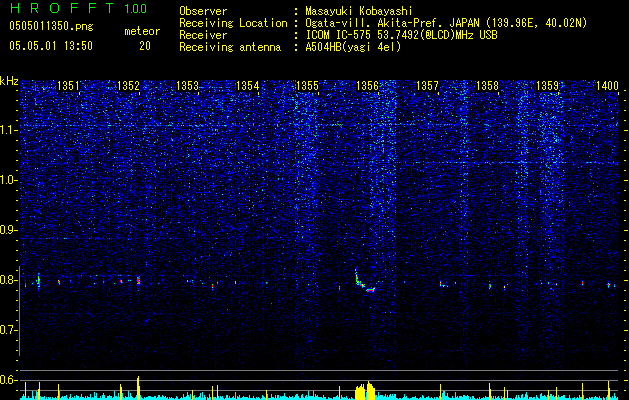Click the 1358 time marker
Image resolution: width=629 pixels, height=400 pixels.
(x=487, y=86)
